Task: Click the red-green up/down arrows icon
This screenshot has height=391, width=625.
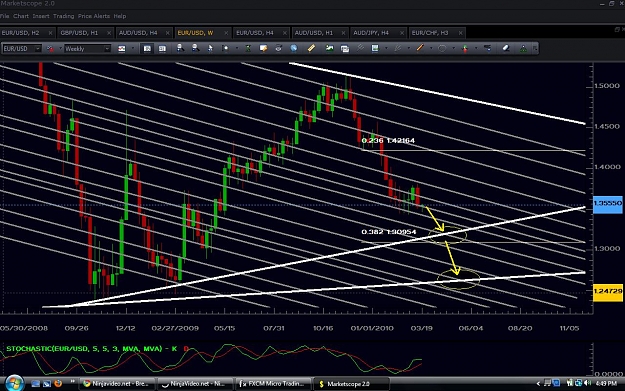Action: tap(465, 48)
